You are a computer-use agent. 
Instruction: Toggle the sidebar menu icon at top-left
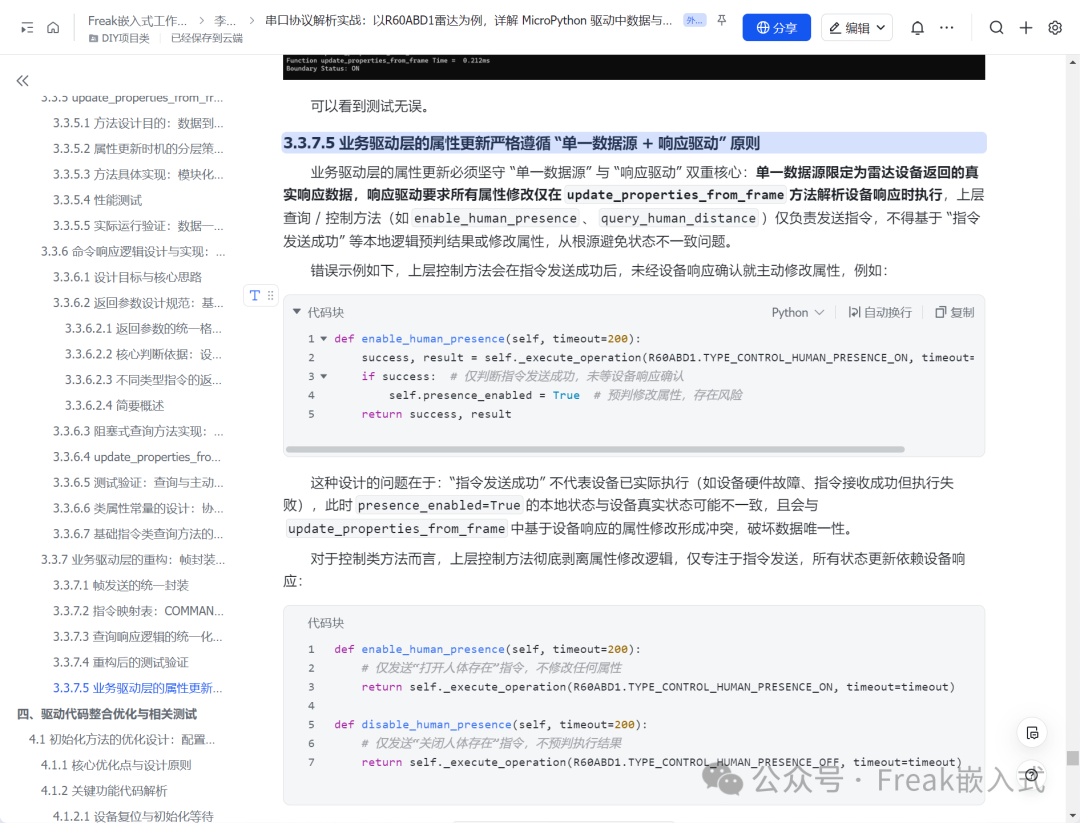tap(27, 28)
